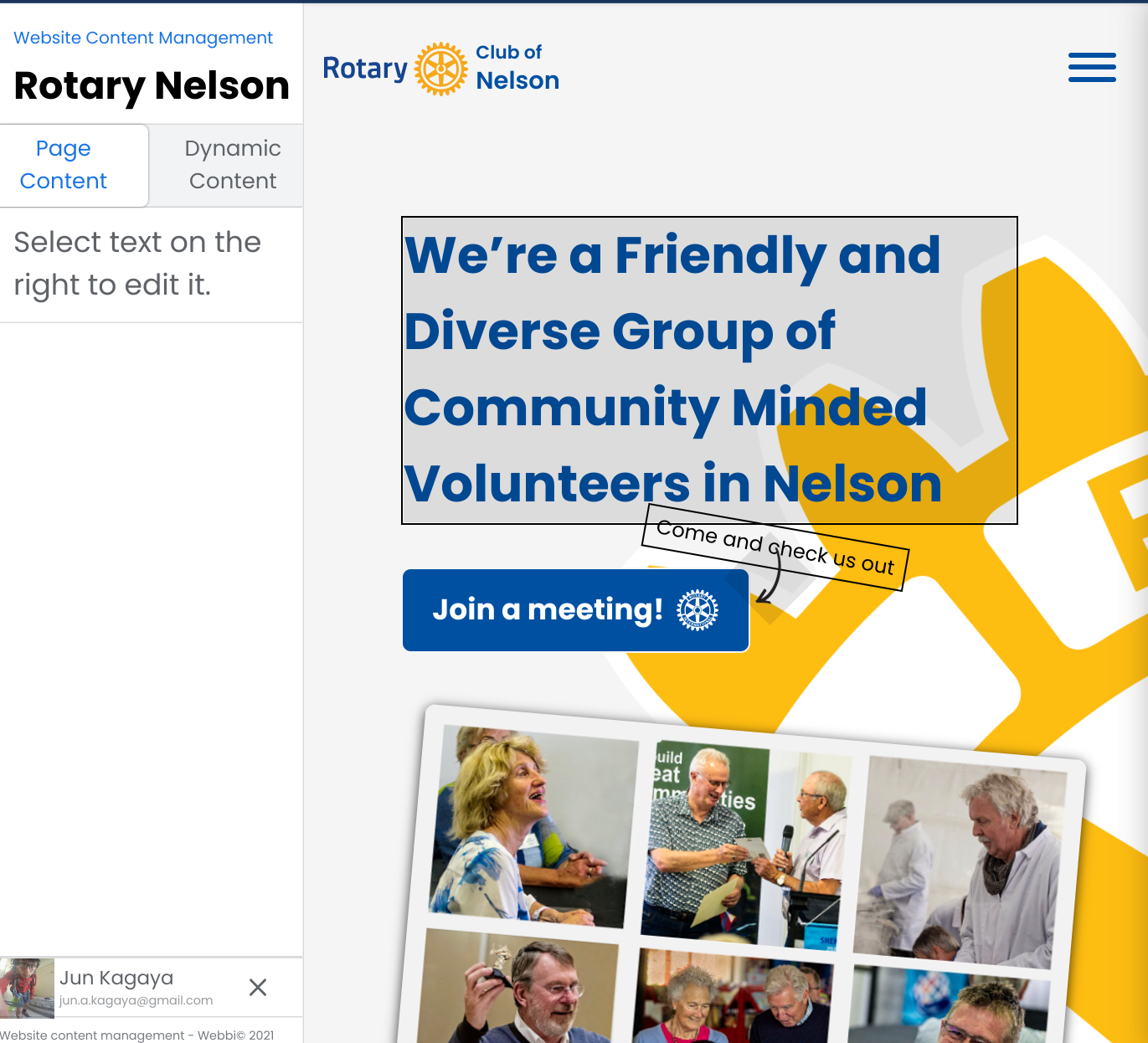Click the Club of Nelson logo text
The image size is (1148, 1043).
[x=517, y=68]
